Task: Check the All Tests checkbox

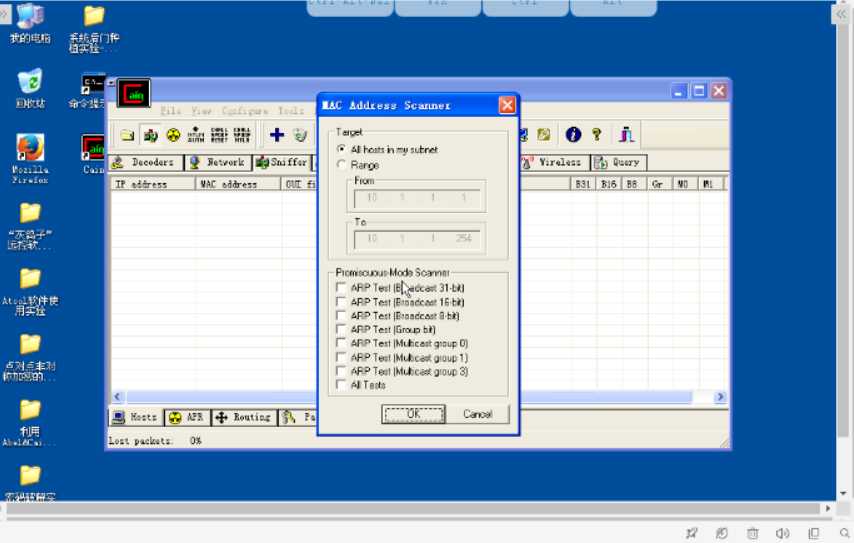Action: (341, 385)
